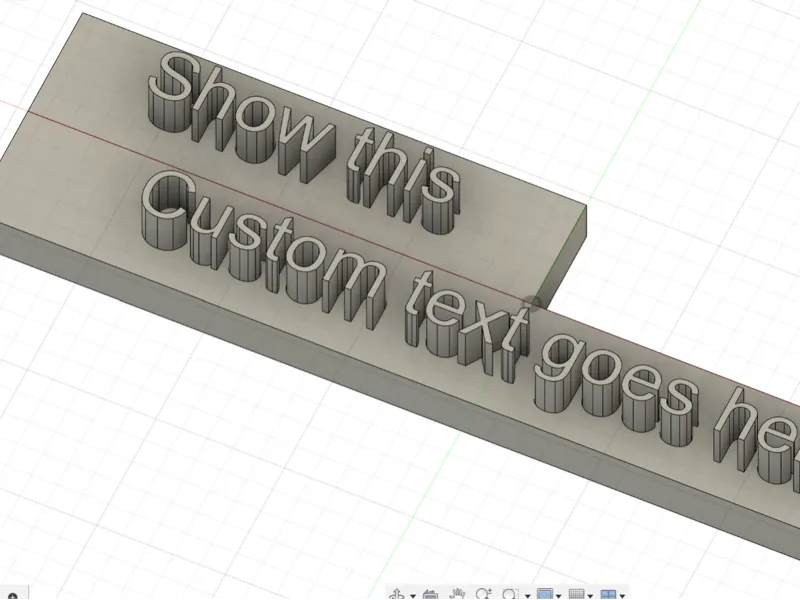Expand the Display Settings dropdown arrow

(559, 596)
